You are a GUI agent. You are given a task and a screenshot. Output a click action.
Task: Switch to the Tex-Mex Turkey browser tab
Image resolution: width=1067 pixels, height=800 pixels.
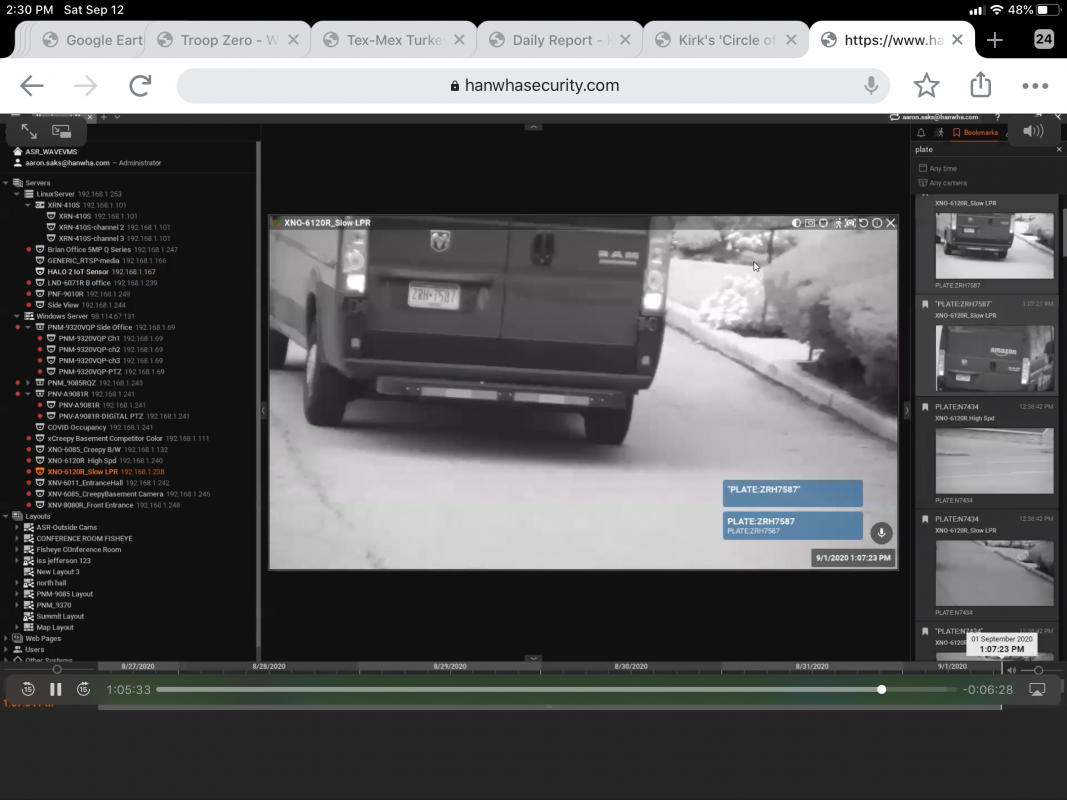pos(395,40)
